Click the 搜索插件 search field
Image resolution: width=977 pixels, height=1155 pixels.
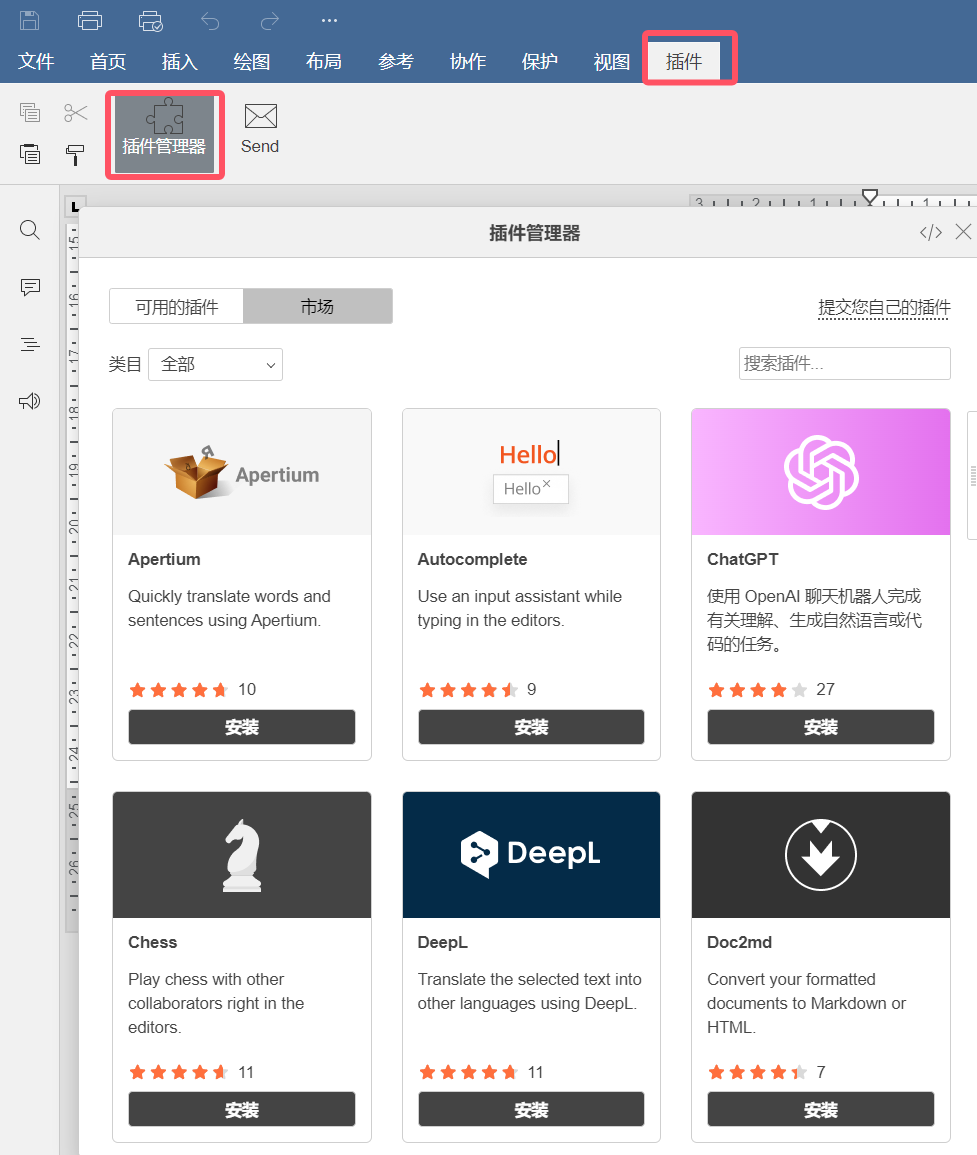pyautogui.click(x=844, y=363)
